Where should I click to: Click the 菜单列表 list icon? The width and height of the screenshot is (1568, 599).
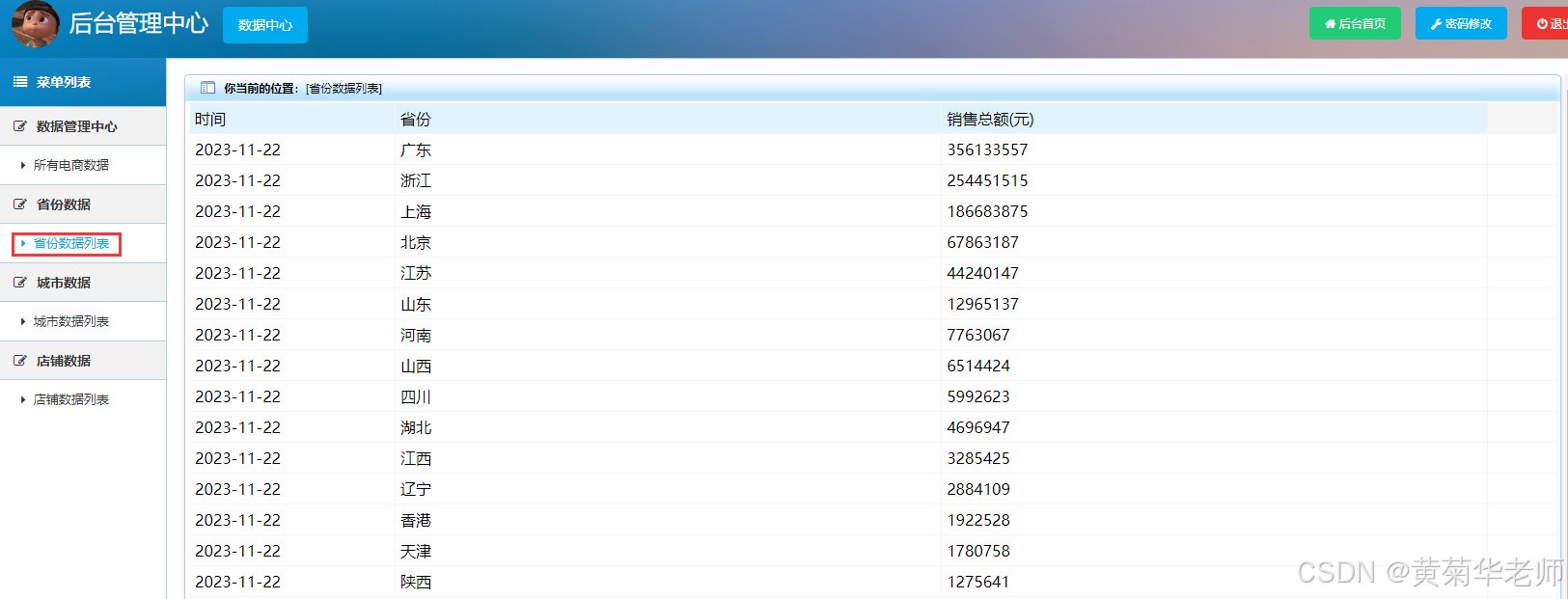coord(20,82)
